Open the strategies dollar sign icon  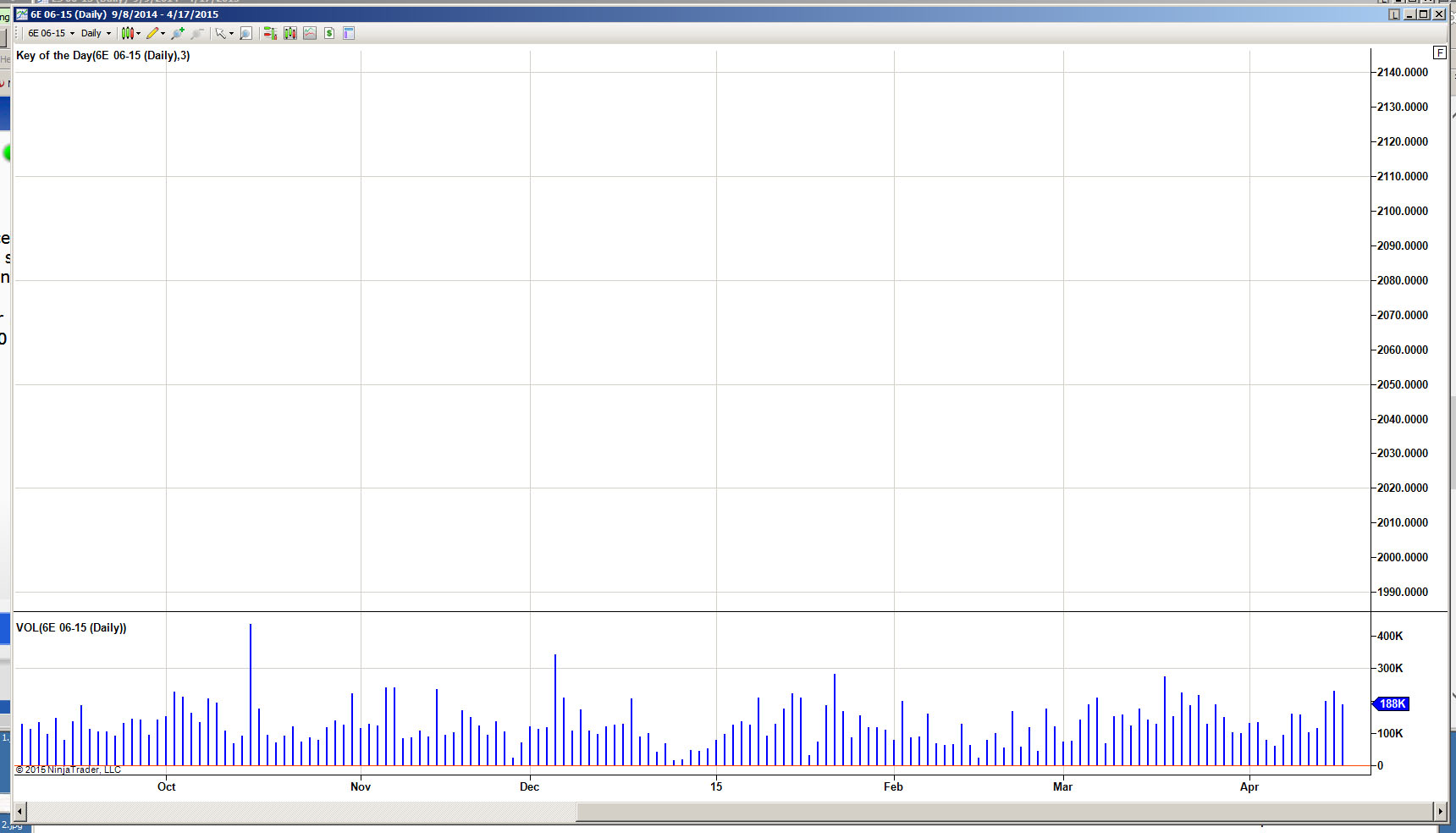pos(329,33)
